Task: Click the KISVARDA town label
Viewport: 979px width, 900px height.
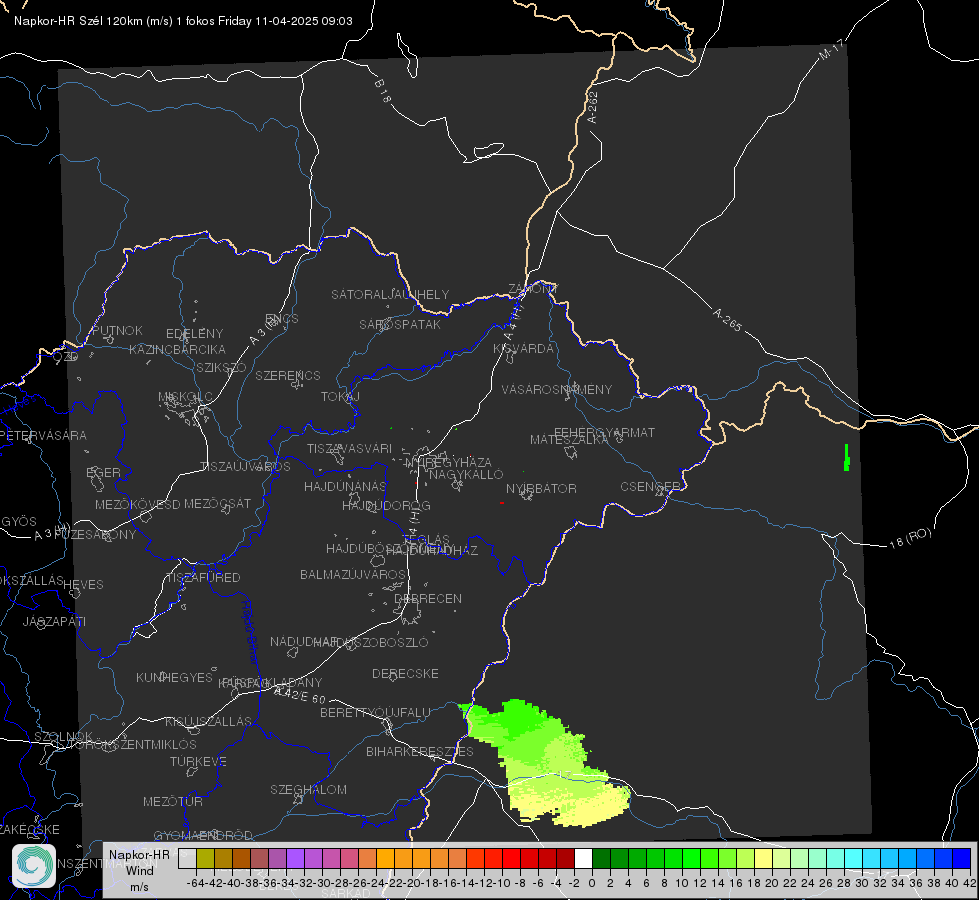Action: click(523, 349)
